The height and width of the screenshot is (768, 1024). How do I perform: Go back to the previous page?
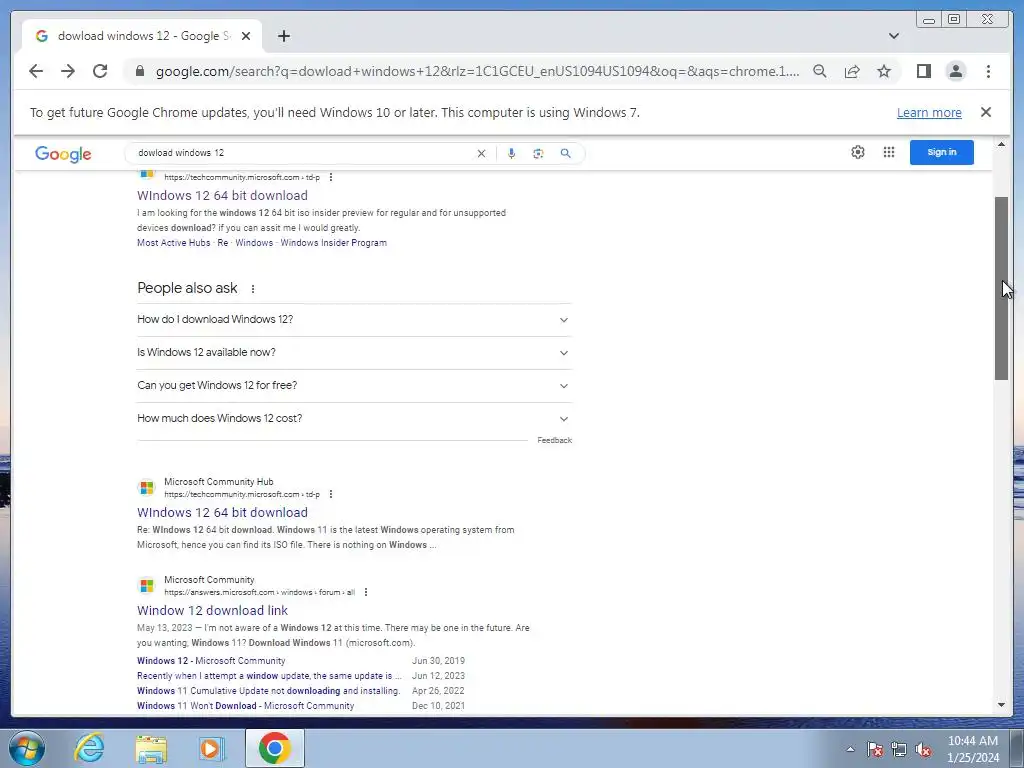coord(36,71)
